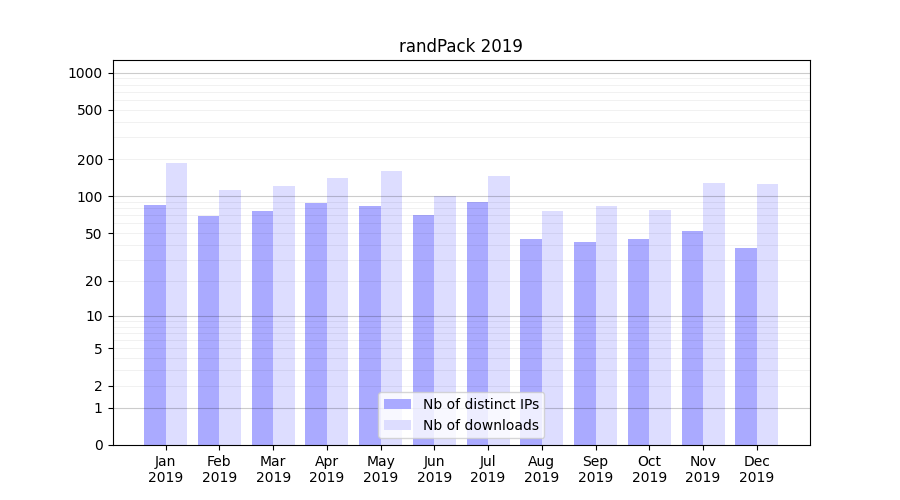Click the Nb of distinct IPs legend swatch
This screenshot has width=900, height=500.
coord(397,404)
